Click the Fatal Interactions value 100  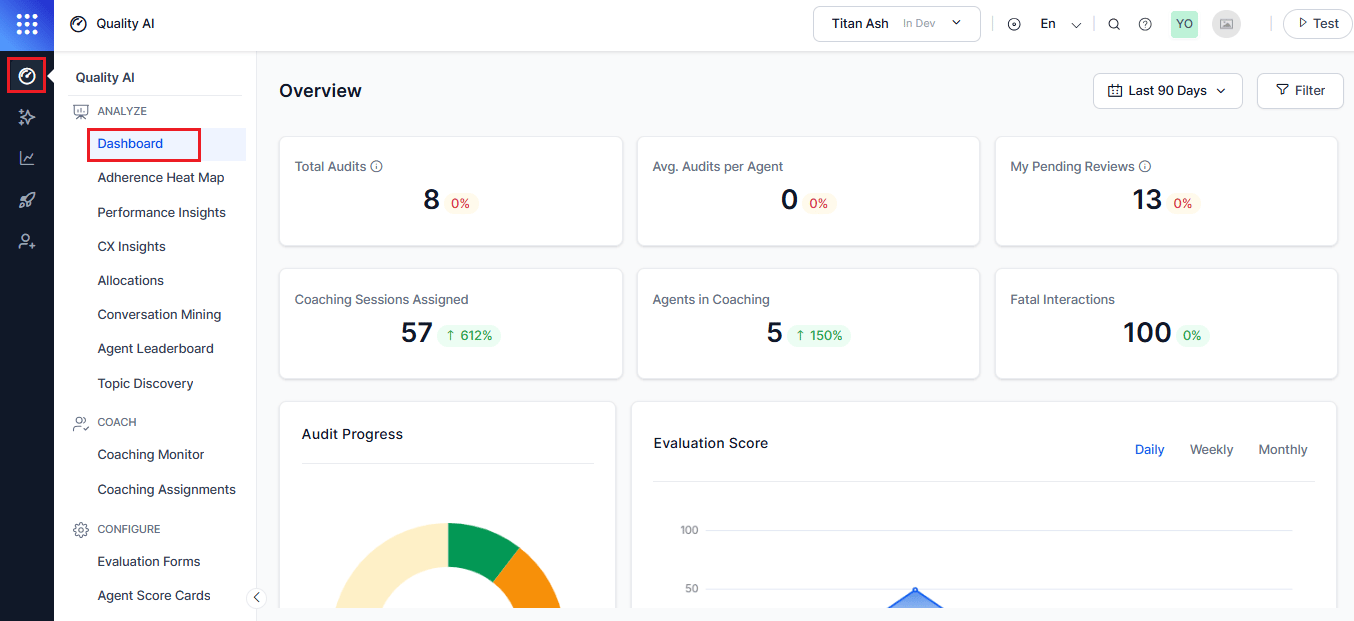pyautogui.click(x=1147, y=333)
